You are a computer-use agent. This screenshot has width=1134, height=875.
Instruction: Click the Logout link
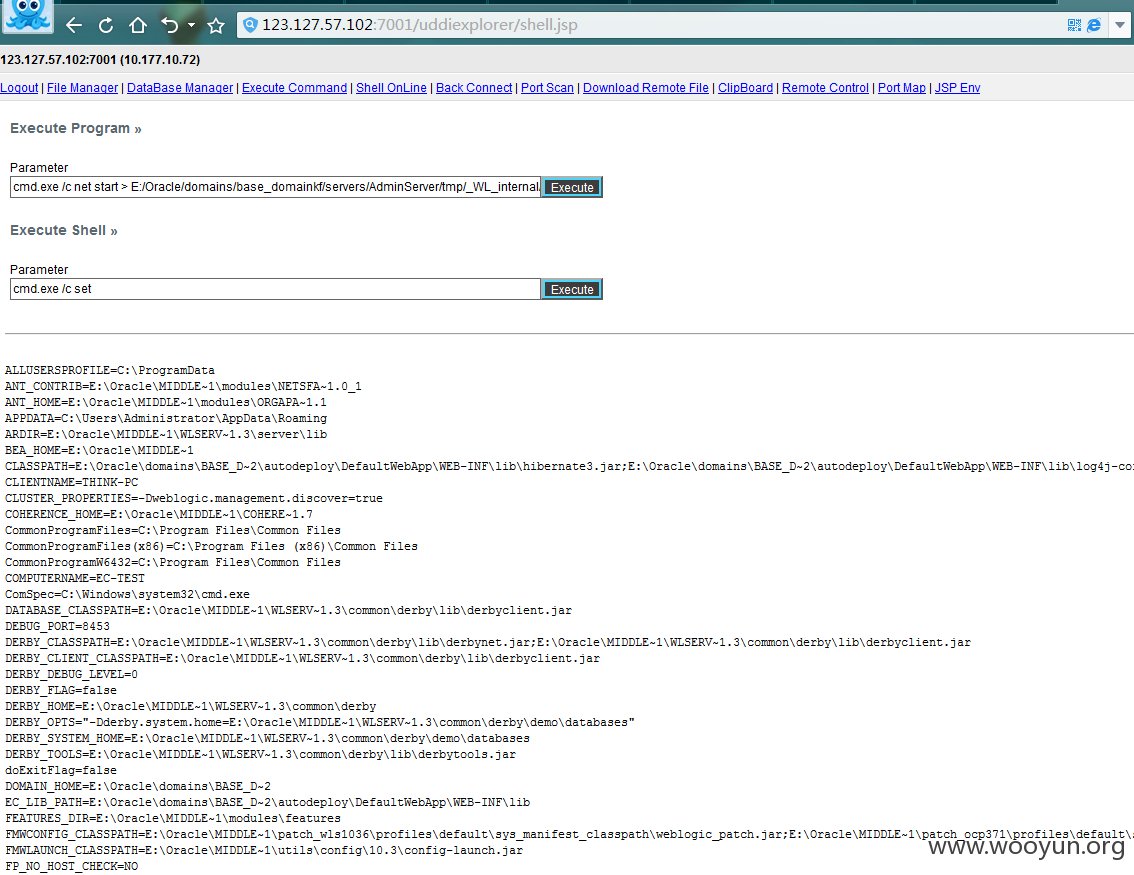pos(19,88)
